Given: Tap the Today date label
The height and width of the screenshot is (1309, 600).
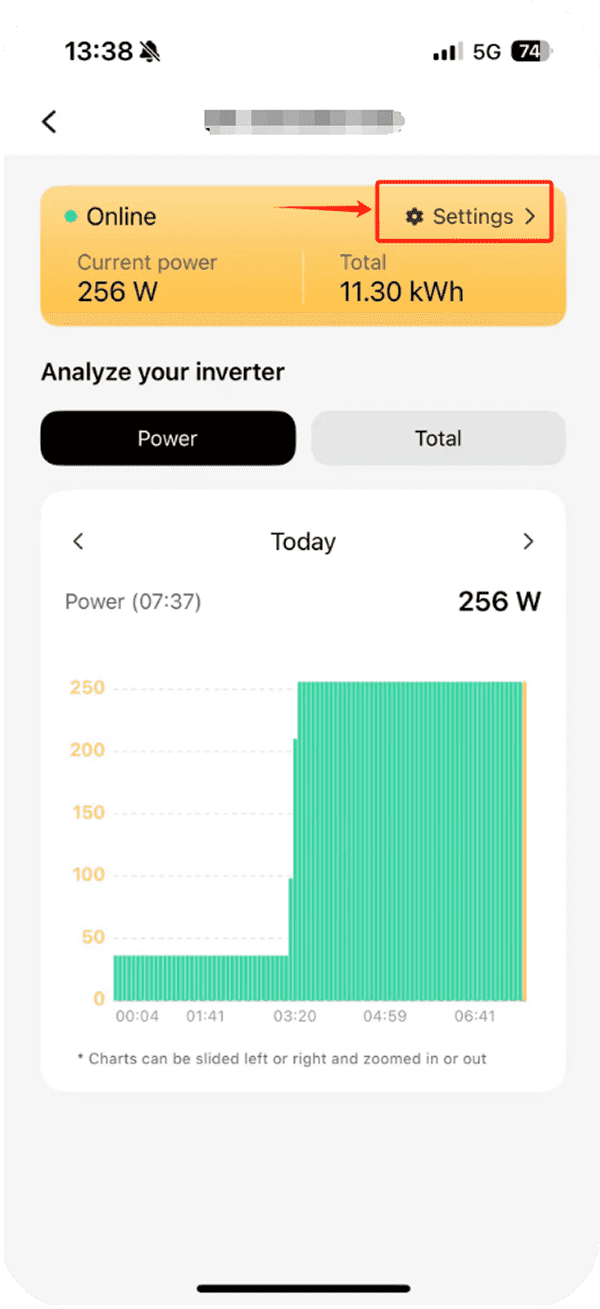Looking at the screenshot, I should pyautogui.click(x=303, y=542).
